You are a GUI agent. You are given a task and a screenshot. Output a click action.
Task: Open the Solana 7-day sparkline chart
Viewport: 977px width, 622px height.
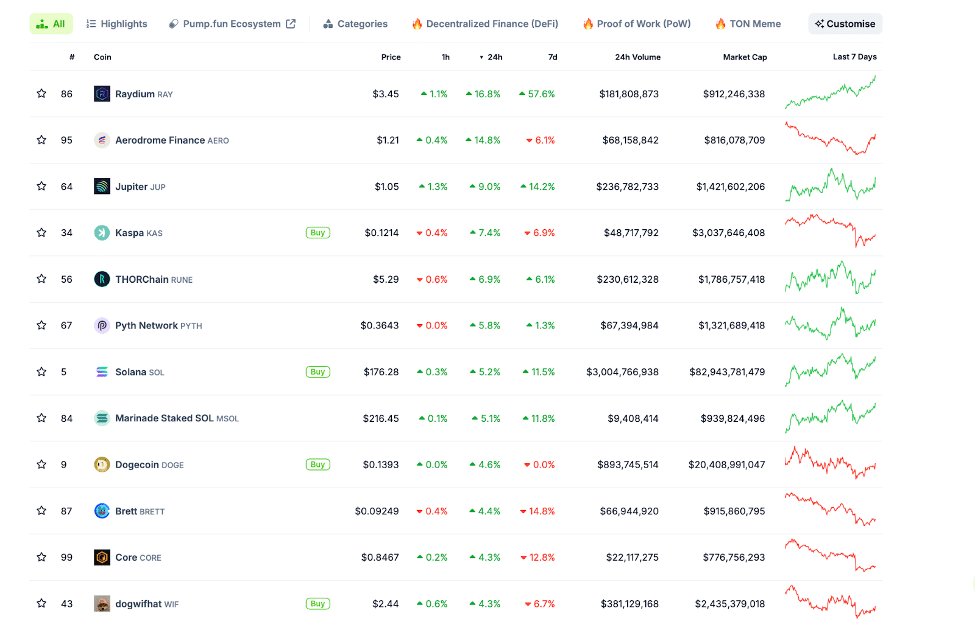pyautogui.click(x=831, y=370)
